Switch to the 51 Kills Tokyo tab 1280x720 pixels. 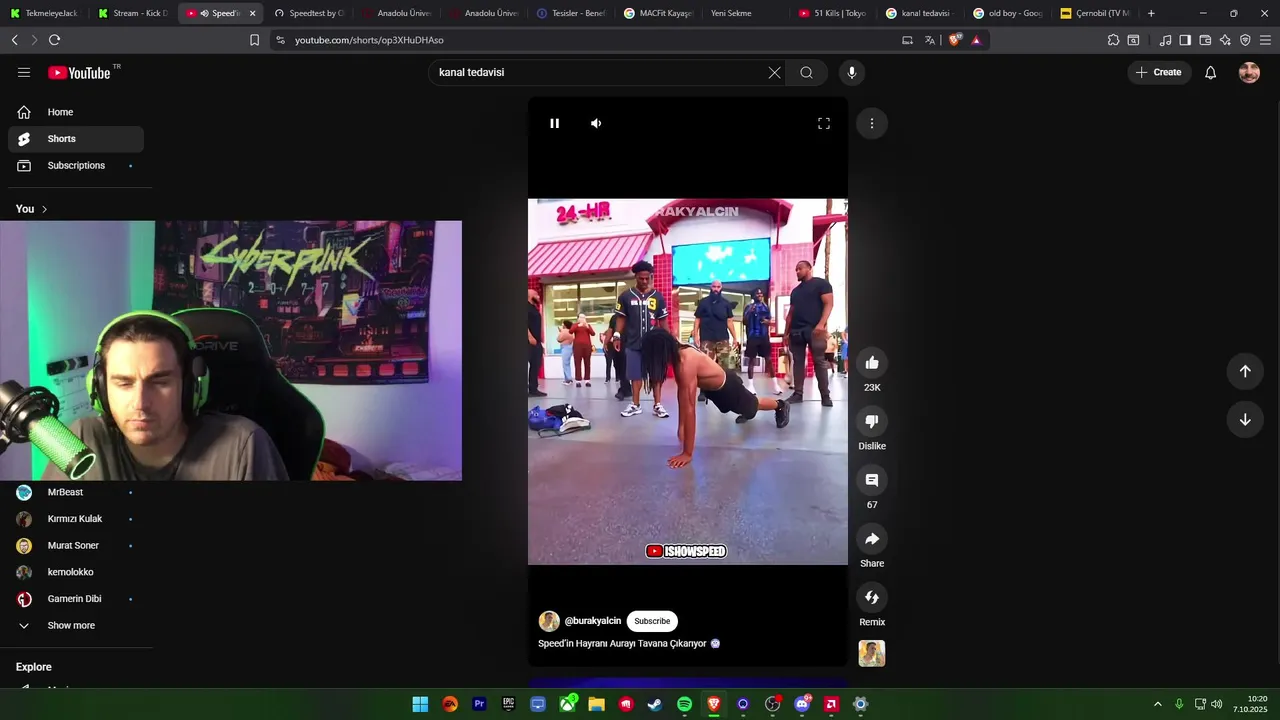(x=833, y=13)
